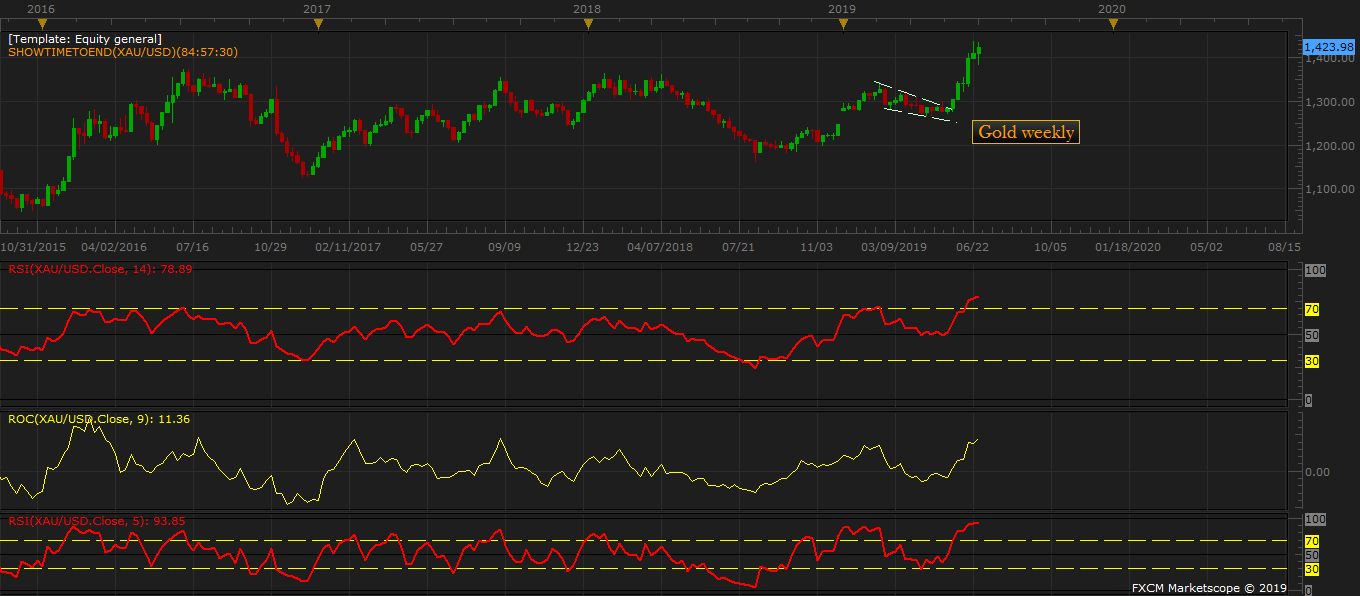Click the 07/16 date axis label

point(192,246)
